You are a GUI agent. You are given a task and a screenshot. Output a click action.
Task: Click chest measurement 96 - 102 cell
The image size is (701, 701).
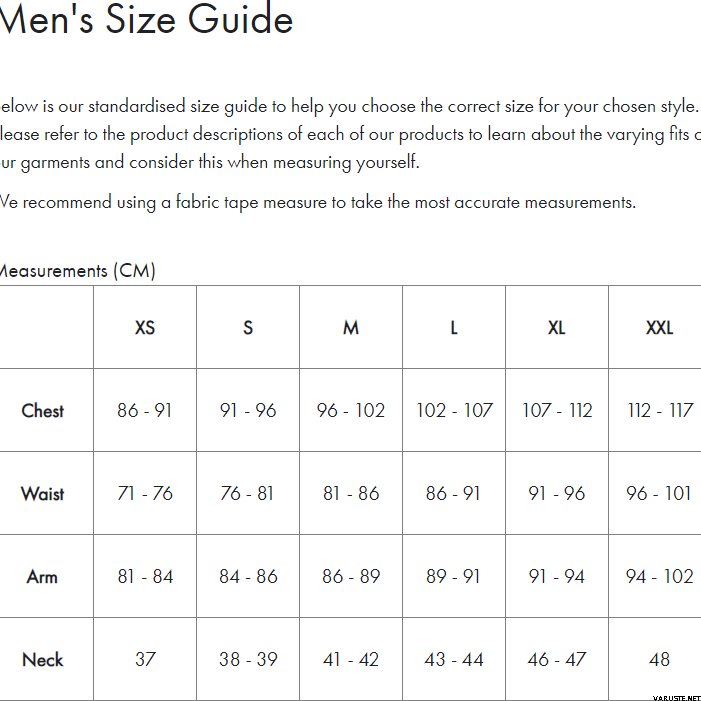351,411
